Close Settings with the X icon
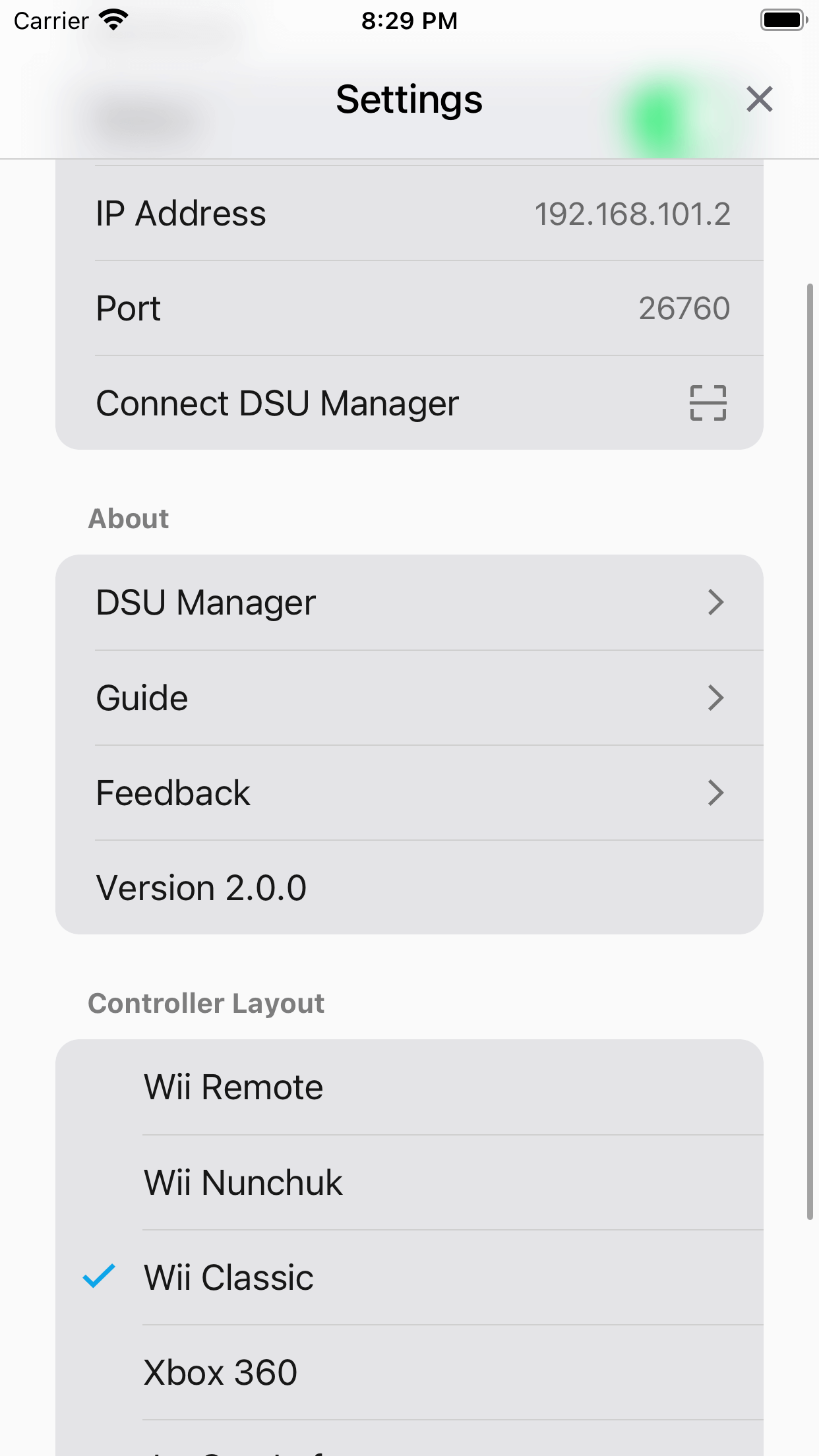The width and height of the screenshot is (819, 1456). pos(759,100)
